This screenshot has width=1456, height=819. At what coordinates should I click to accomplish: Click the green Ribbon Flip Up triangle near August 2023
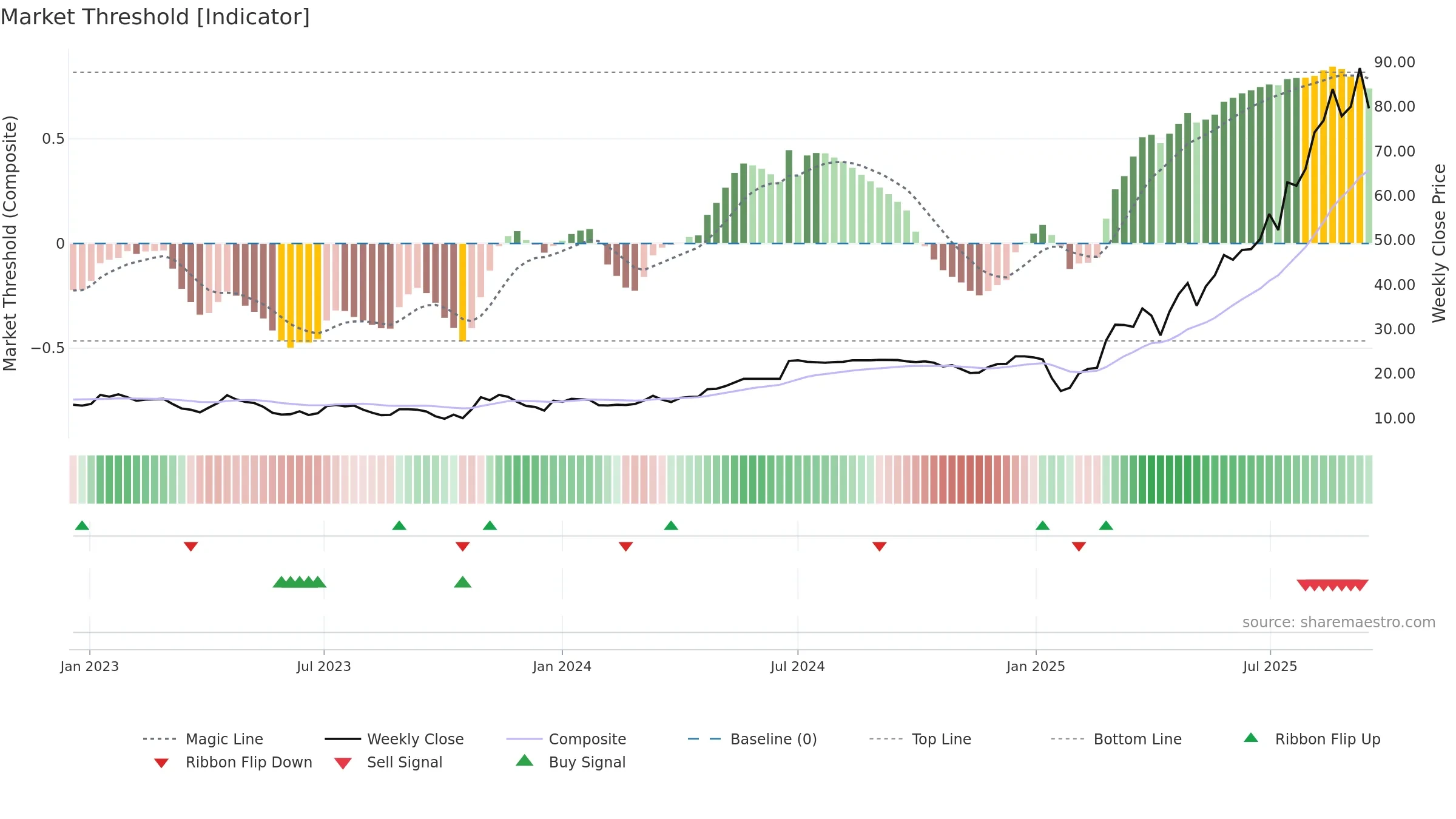(x=399, y=525)
